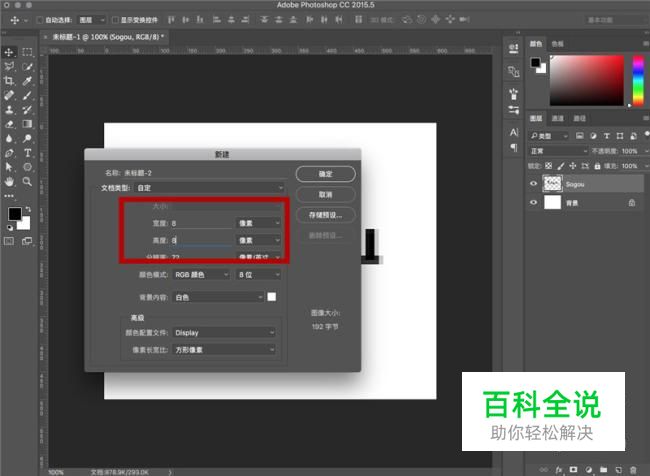The image size is (650, 476).
Task: Select the Path Selection arrow tool
Action: 9,167
